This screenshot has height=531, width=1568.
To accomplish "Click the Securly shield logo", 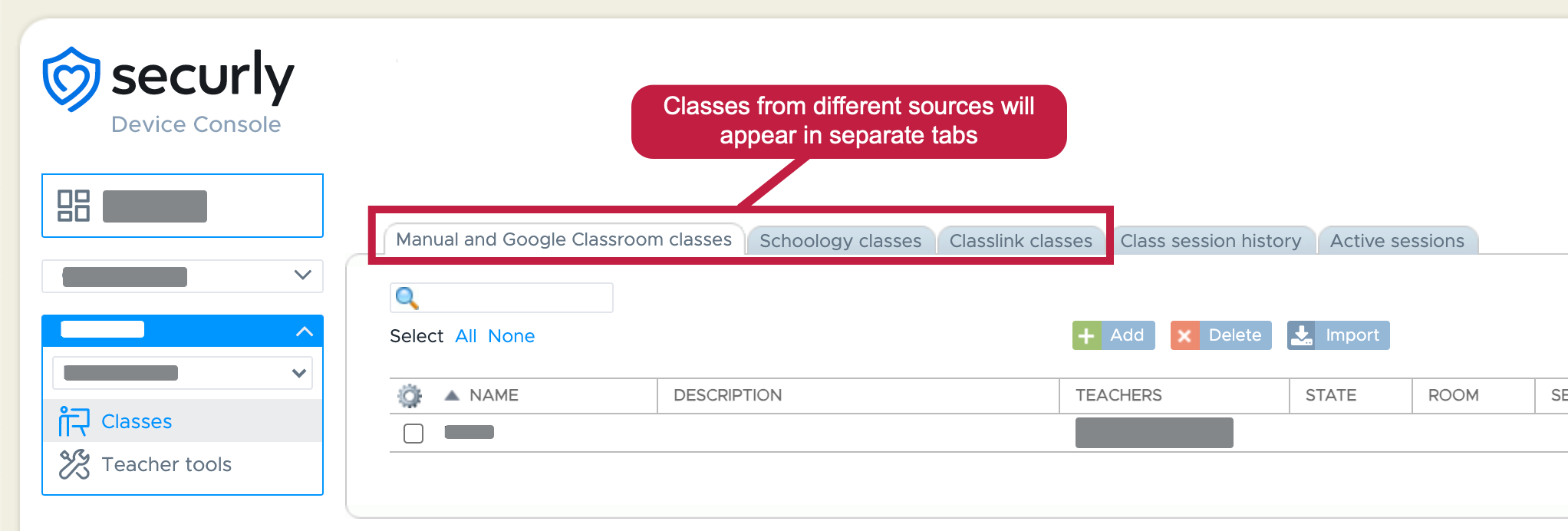I will pyautogui.click(x=71, y=79).
